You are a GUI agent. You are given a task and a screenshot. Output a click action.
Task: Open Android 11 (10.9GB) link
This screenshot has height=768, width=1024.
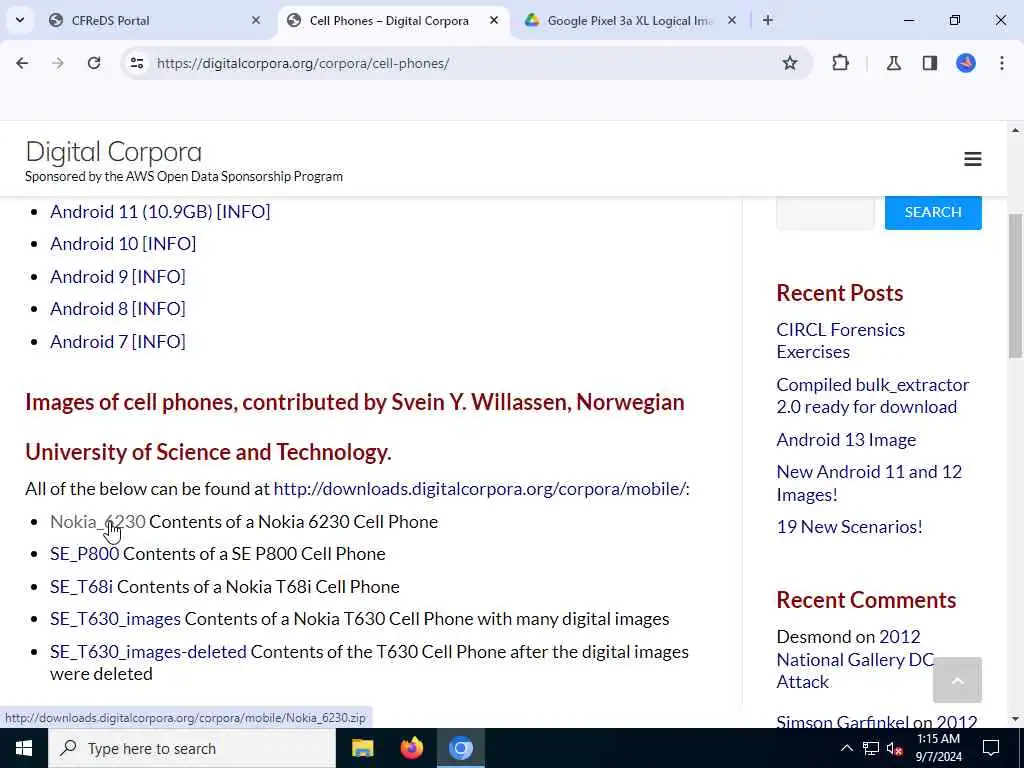coord(131,212)
